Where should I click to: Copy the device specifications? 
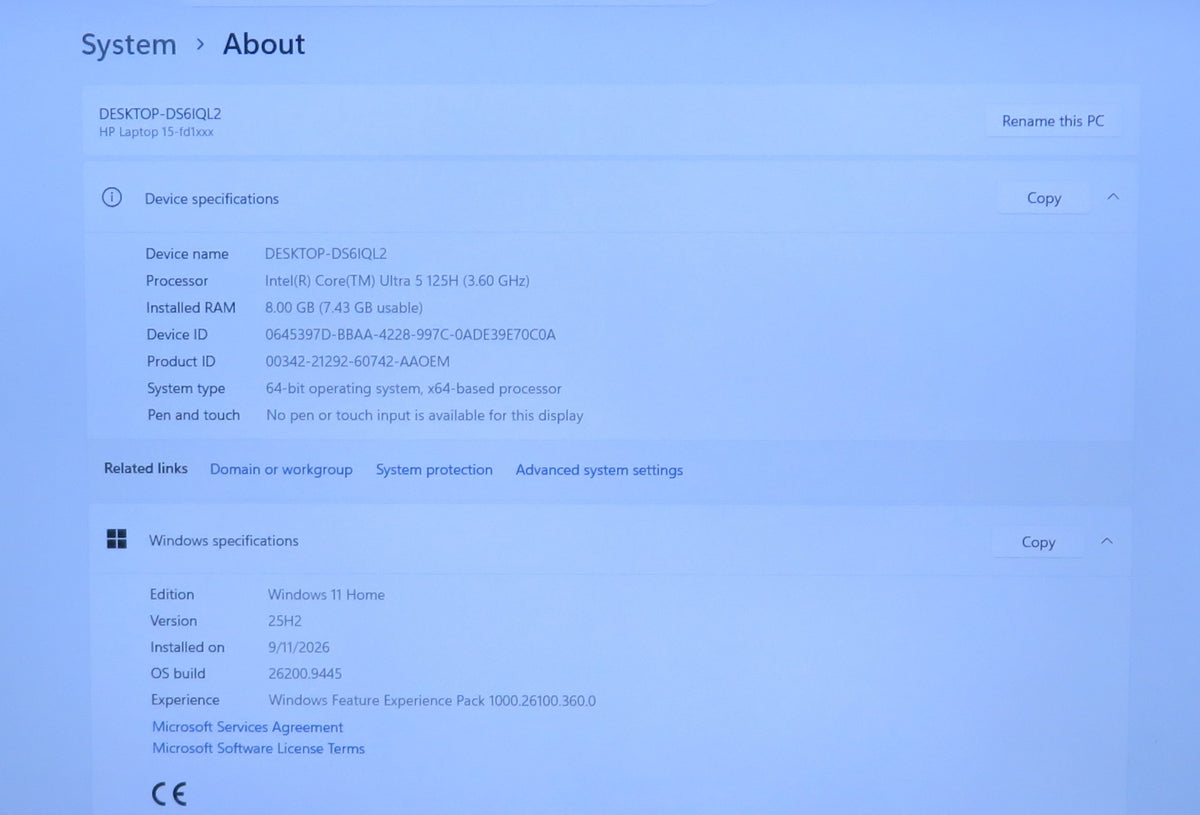1043,198
